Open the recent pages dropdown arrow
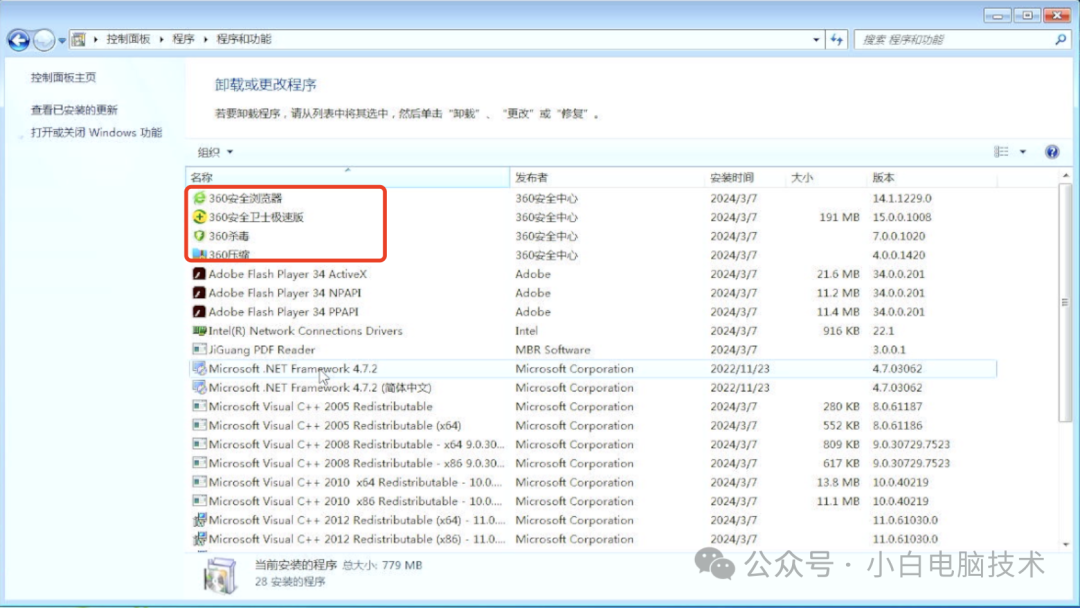 coord(62,41)
